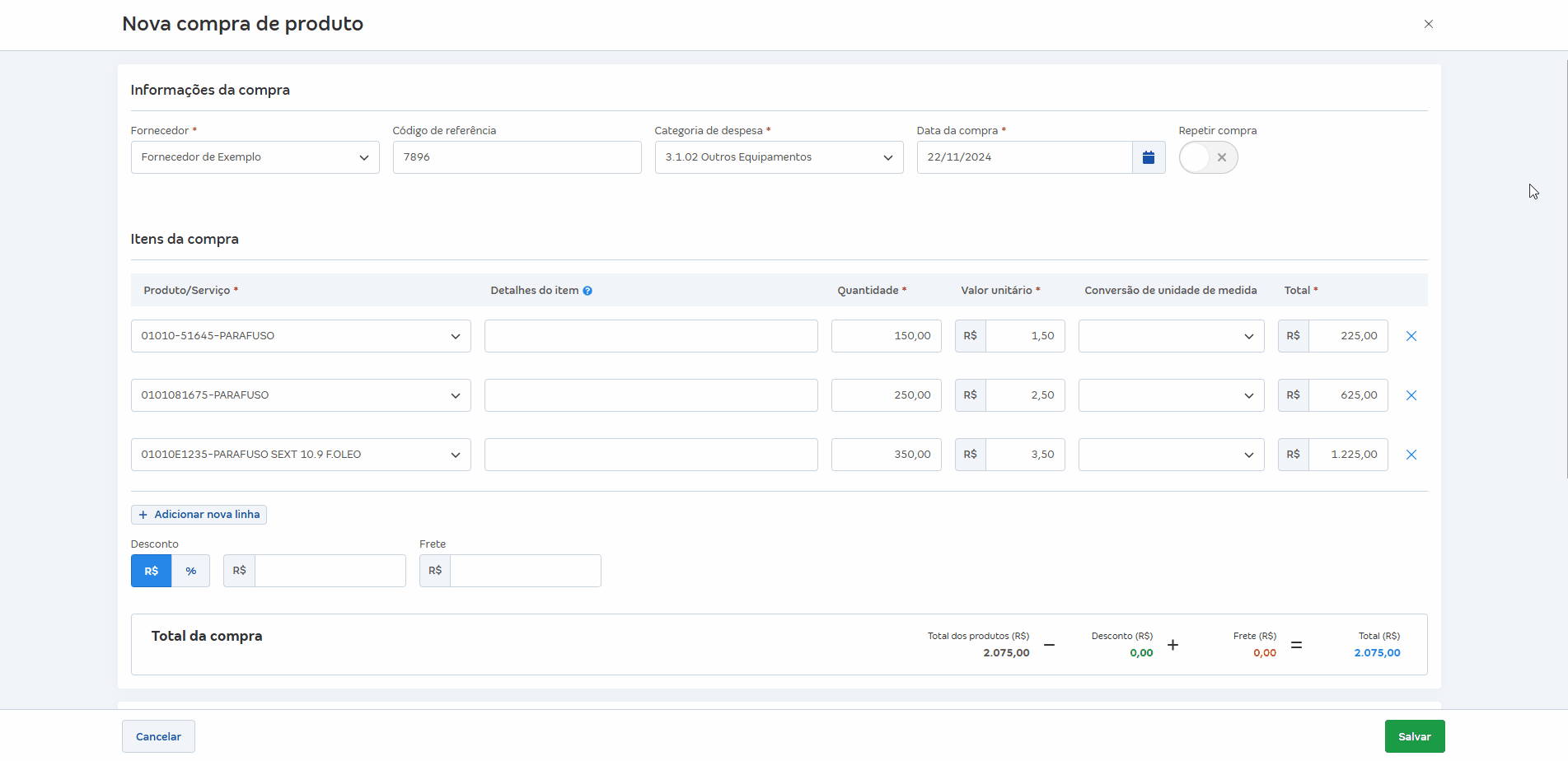
Task: Click the Informações da compra heading
Action: tap(210, 90)
